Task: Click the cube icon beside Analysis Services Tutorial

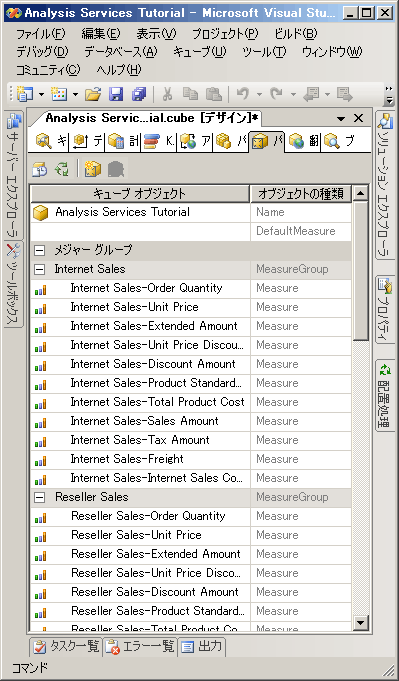Action: pos(40,213)
